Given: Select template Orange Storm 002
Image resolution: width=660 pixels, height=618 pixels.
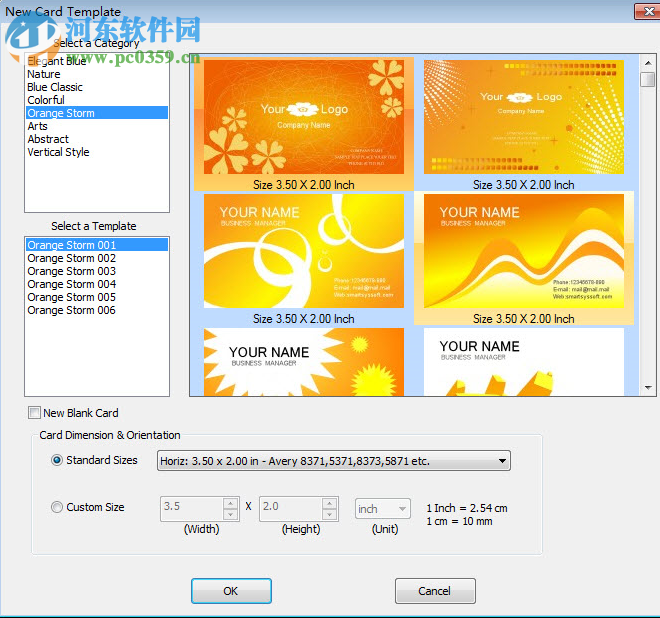Looking at the screenshot, I should pyautogui.click(x=97, y=258).
